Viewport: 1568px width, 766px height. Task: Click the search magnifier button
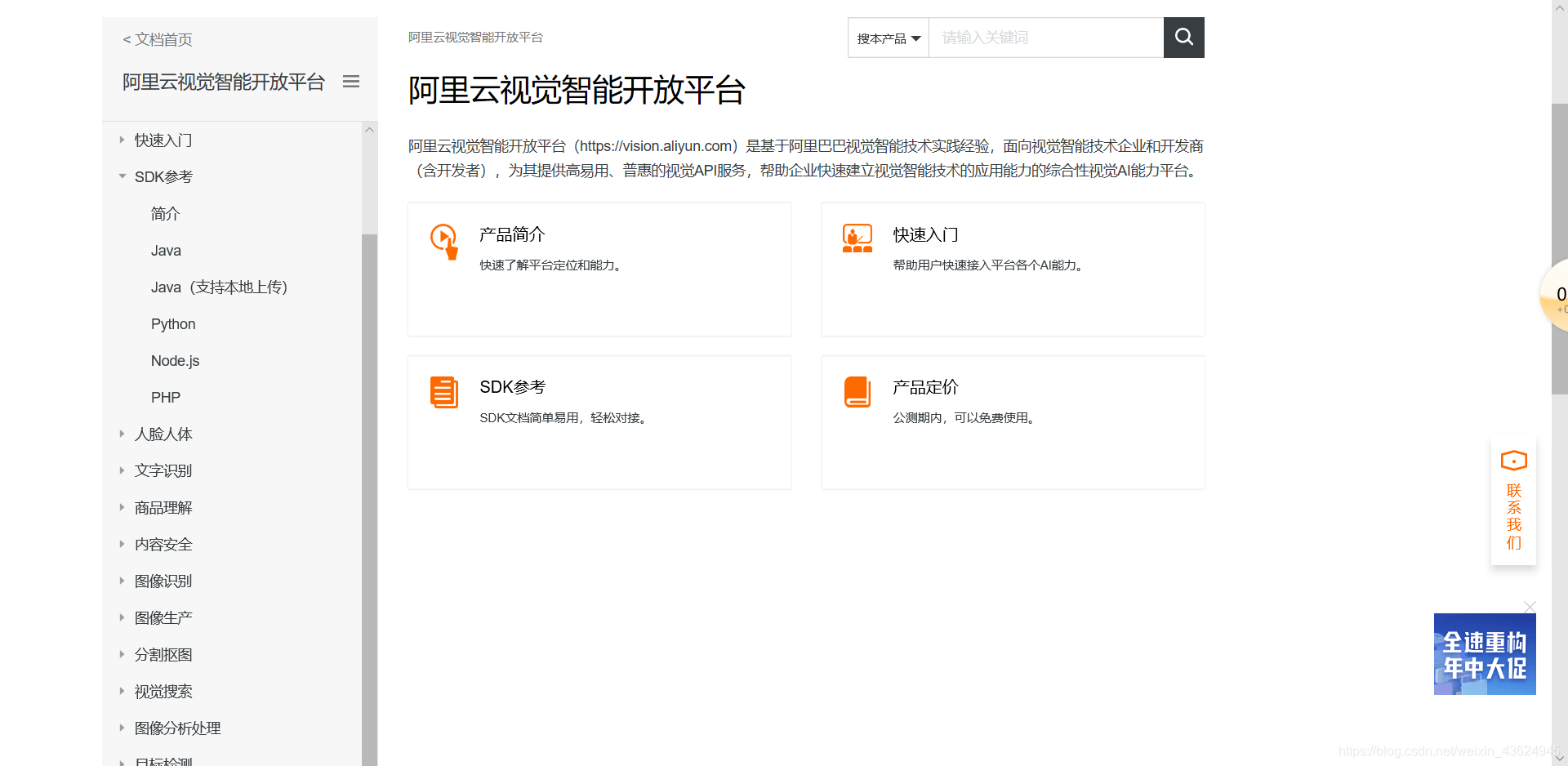point(1183,38)
